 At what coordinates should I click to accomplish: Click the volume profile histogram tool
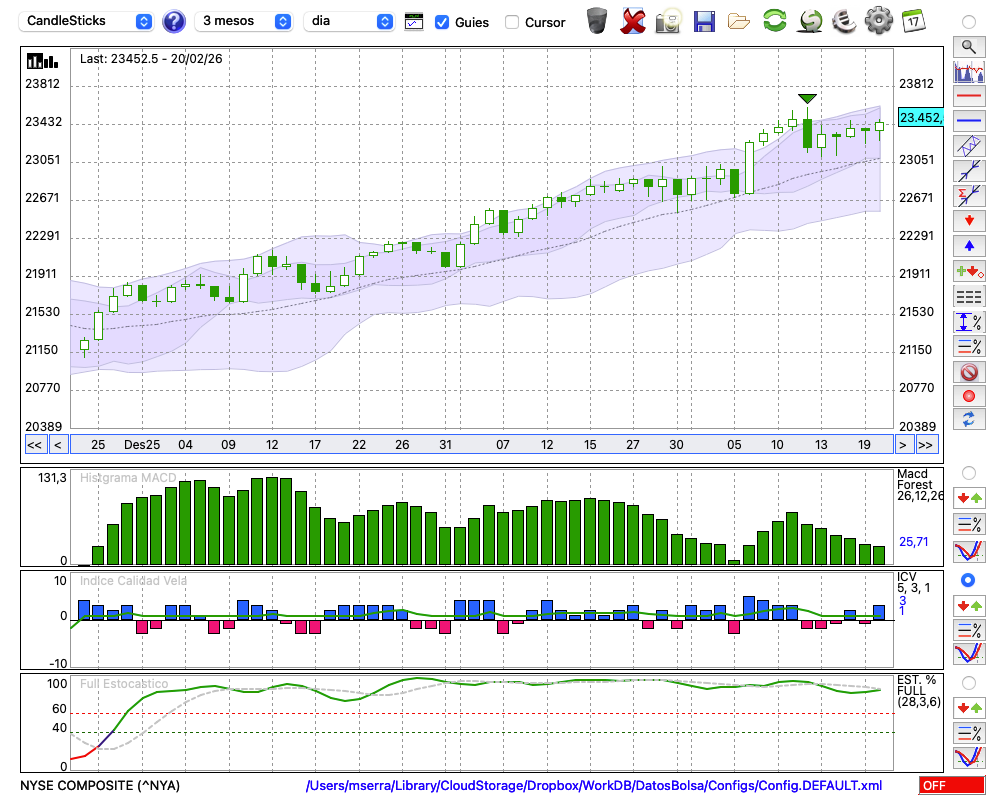(969, 71)
